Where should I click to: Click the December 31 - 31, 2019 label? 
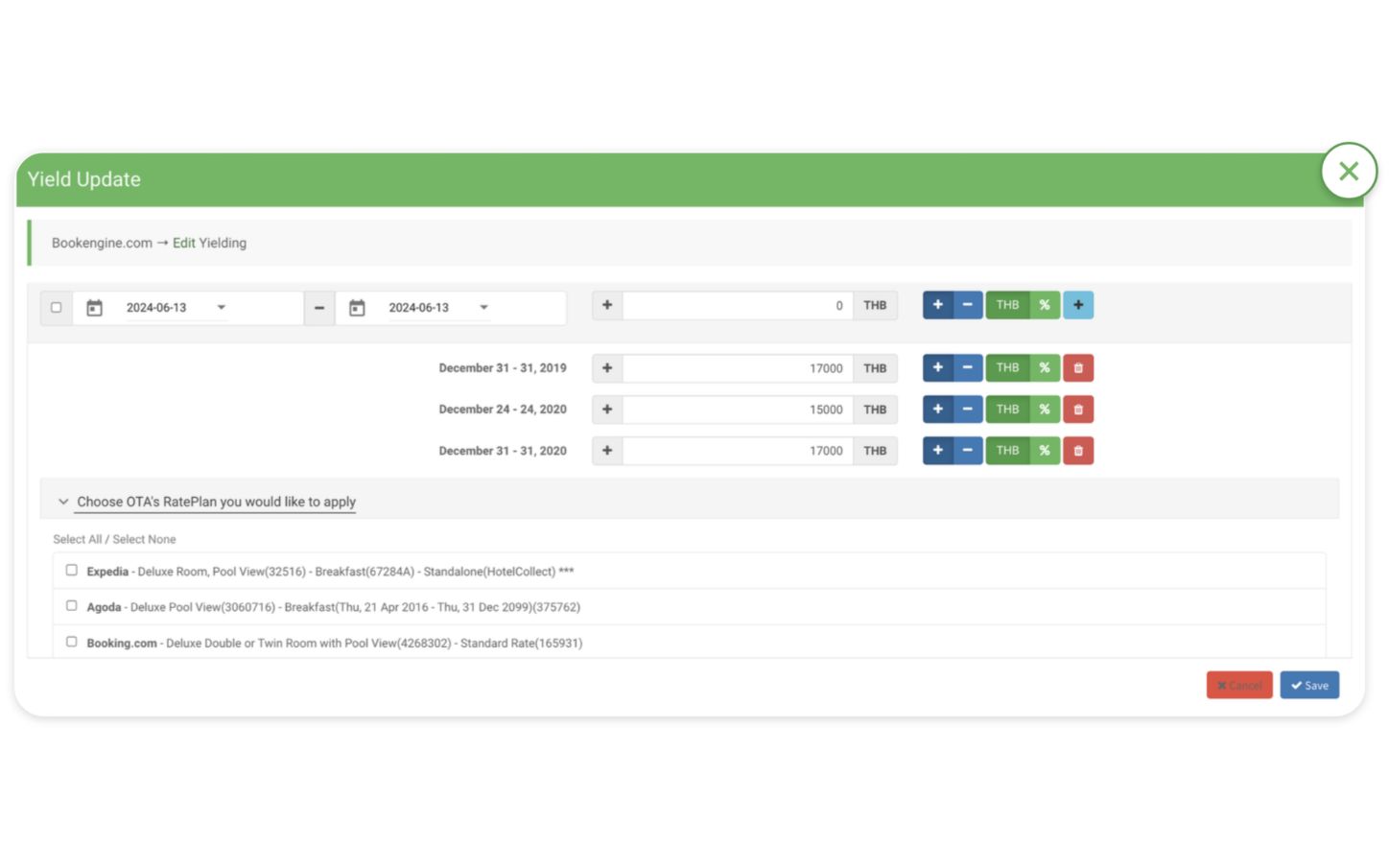click(503, 368)
